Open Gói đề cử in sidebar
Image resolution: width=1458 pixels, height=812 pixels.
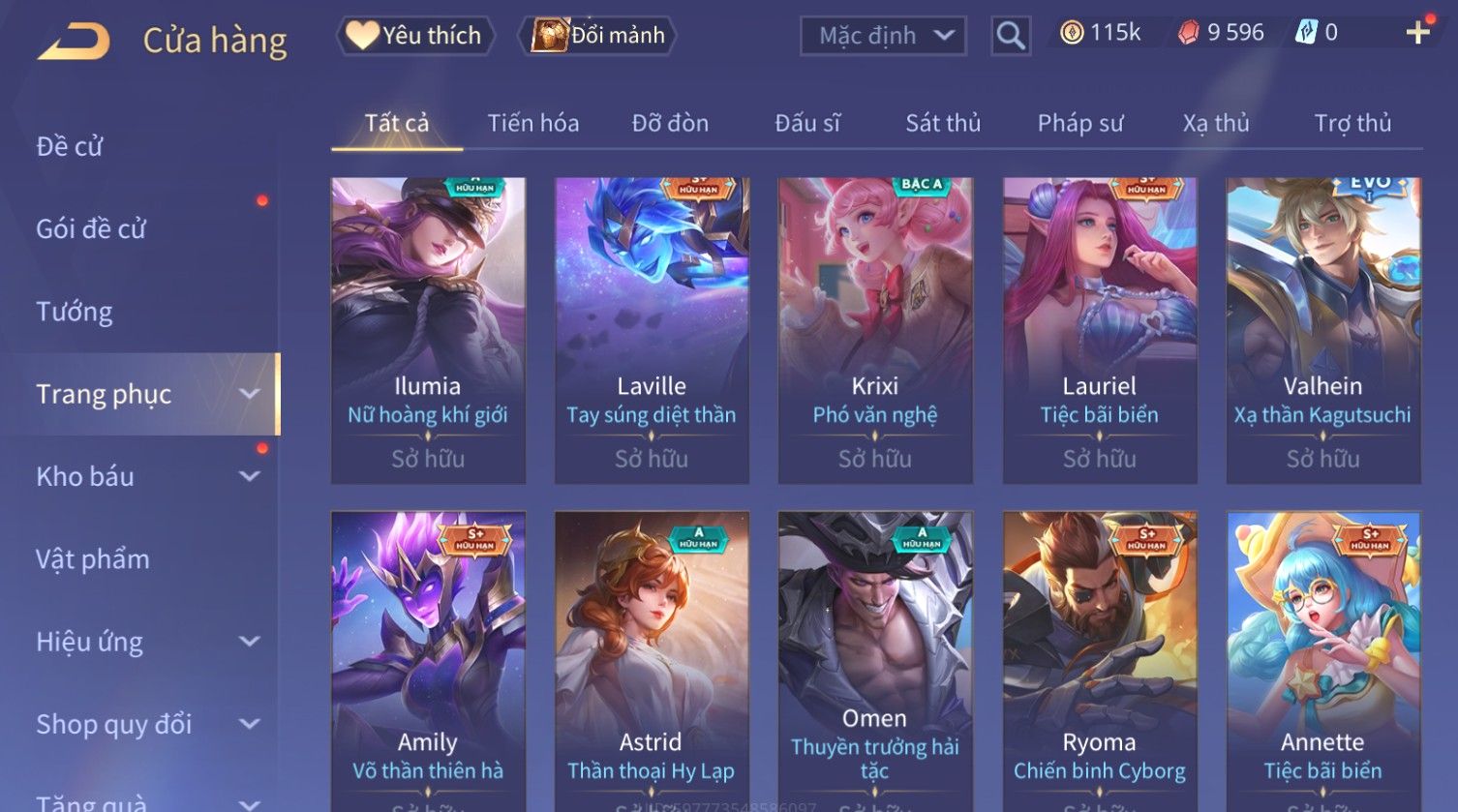point(91,229)
